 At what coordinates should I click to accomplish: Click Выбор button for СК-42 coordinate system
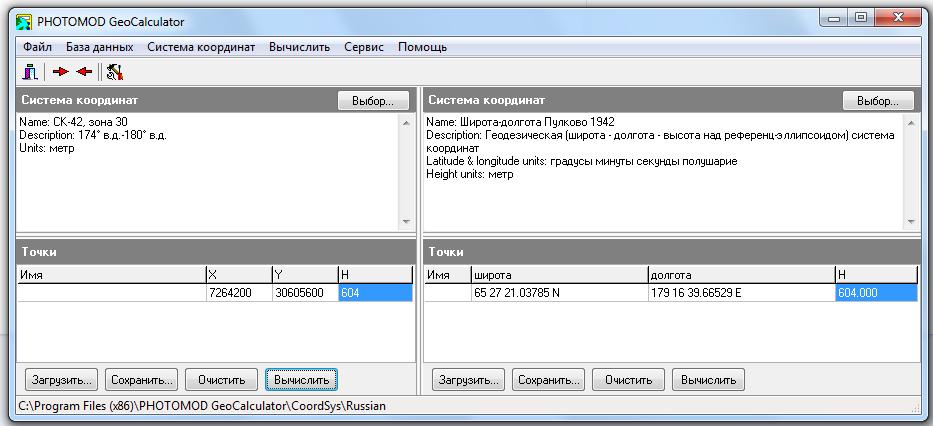(x=373, y=101)
